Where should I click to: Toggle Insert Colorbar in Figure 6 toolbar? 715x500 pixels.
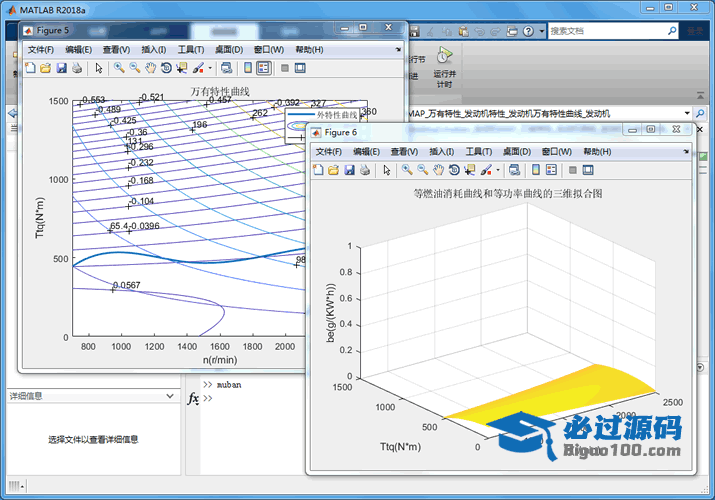pos(536,170)
